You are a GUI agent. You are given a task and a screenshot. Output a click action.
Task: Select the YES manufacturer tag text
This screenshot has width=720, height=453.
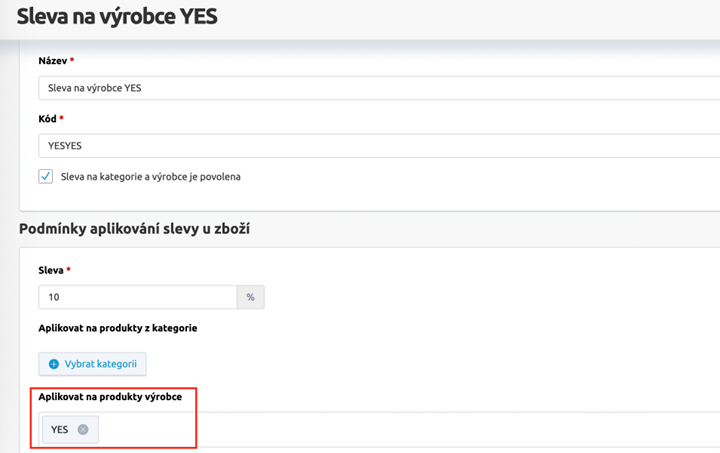click(60, 430)
